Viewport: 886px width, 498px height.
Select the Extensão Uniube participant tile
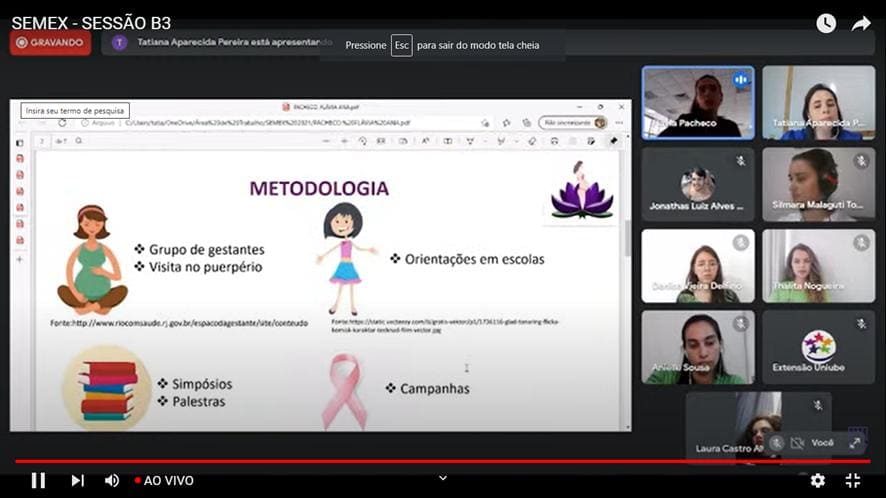point(818,347)
